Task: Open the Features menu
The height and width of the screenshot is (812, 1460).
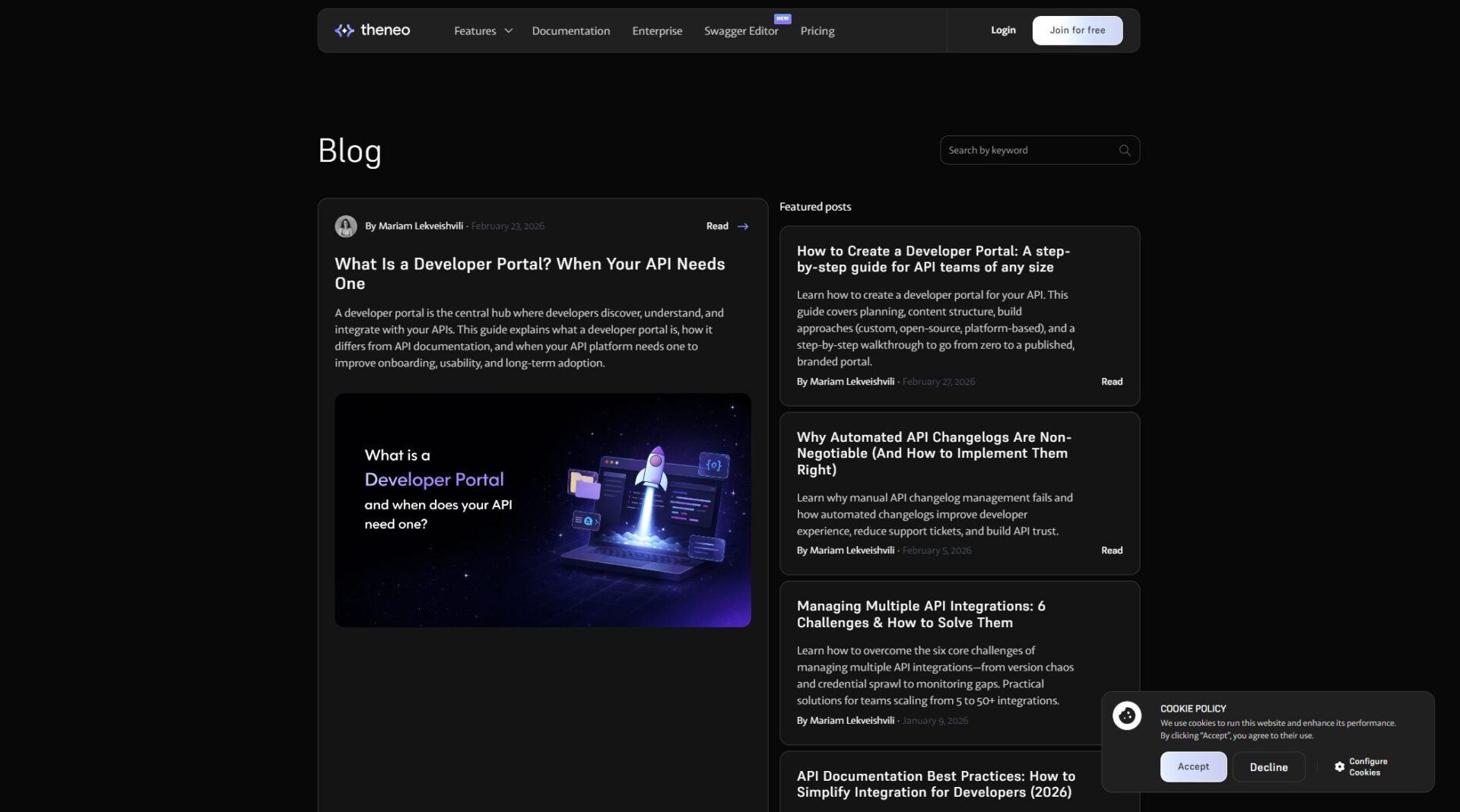Action: coord(475,31)
